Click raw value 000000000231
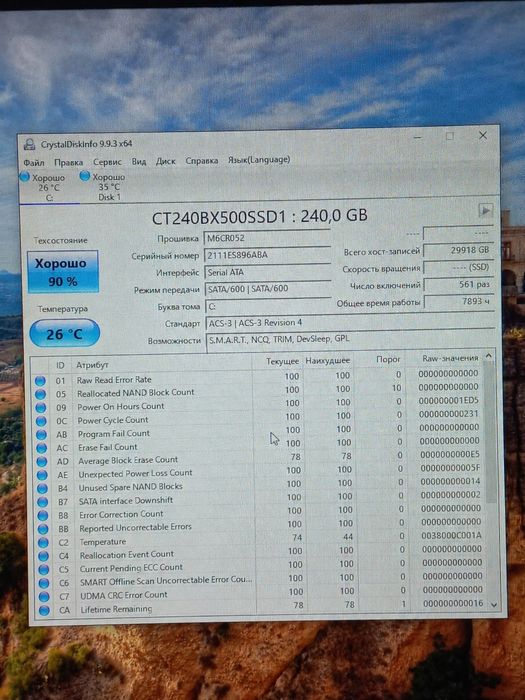The image size is (525, 700). pyautogui.click(x=449, y=414)
